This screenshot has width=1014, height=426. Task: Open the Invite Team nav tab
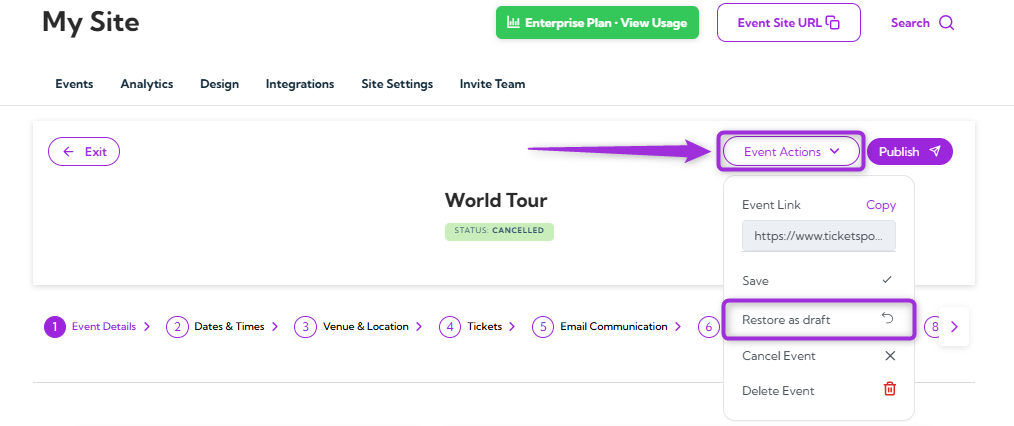492,84
